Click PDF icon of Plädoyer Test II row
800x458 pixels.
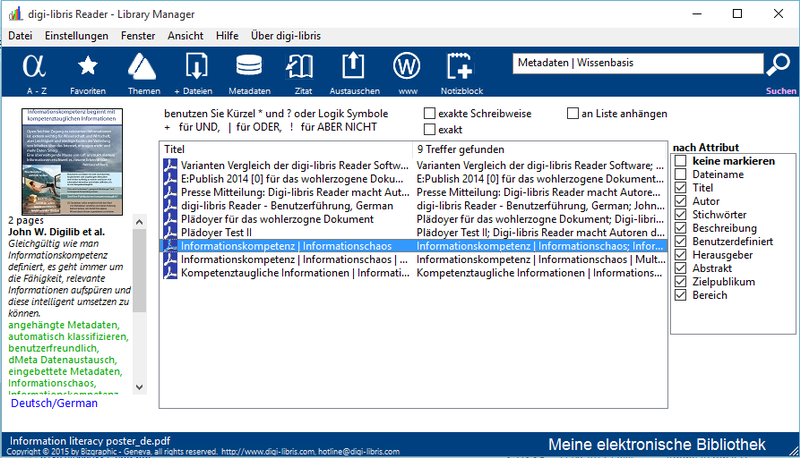170,233
